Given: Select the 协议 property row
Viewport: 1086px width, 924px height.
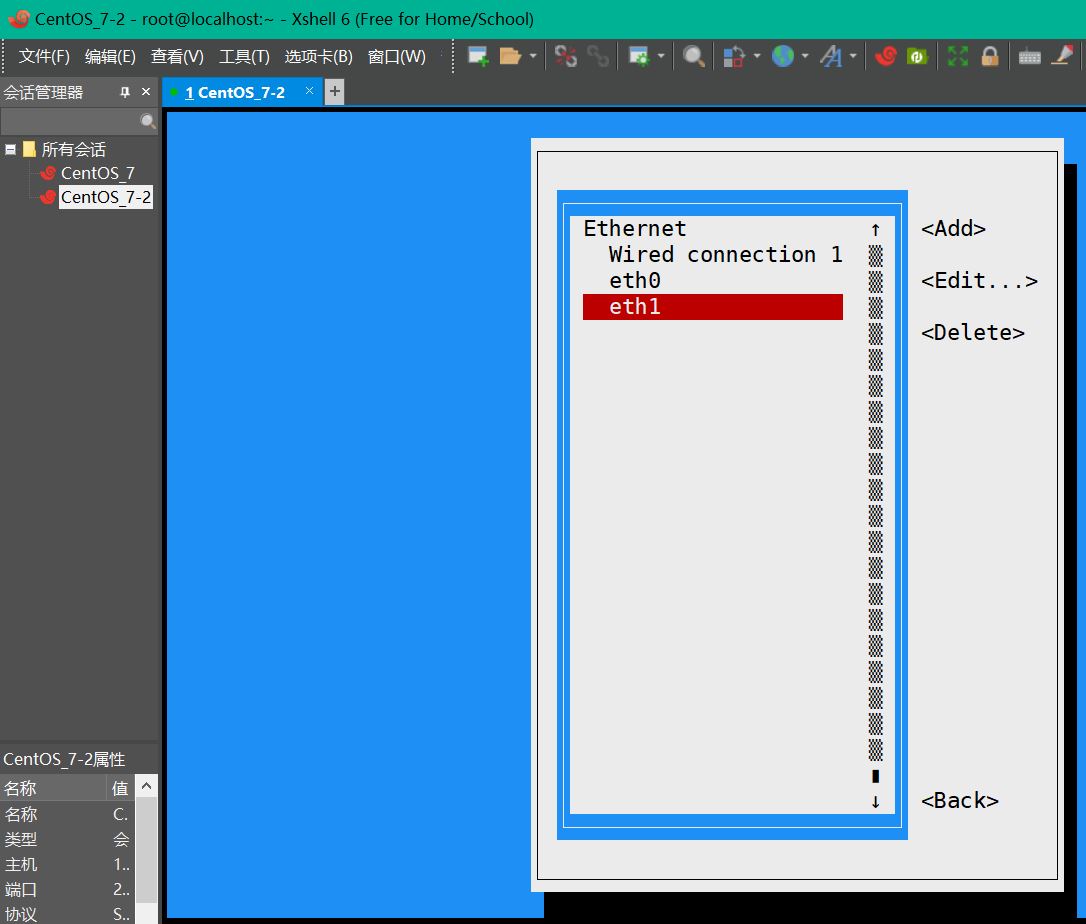Looking at the screenshot, I should pos(67,914).
